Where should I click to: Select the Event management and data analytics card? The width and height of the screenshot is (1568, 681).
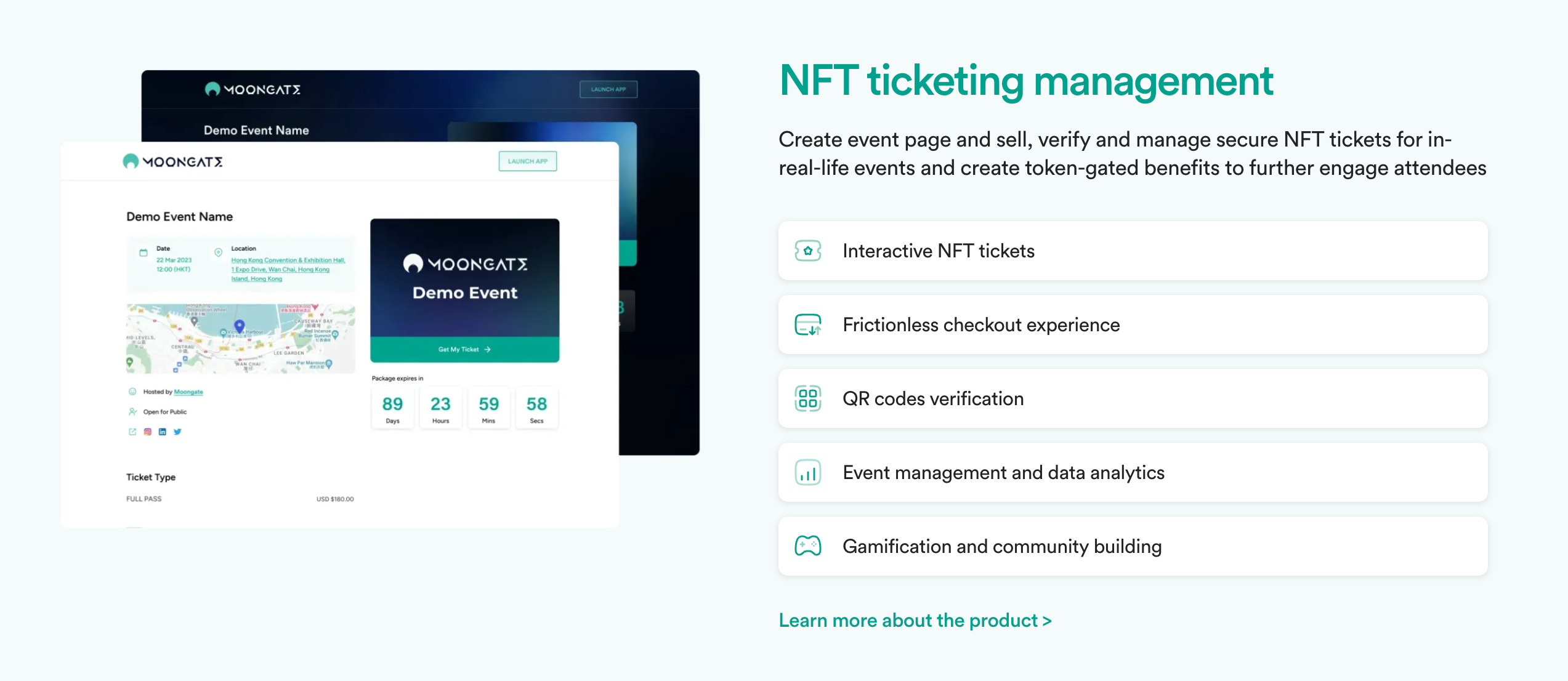tap(1132, 472)
